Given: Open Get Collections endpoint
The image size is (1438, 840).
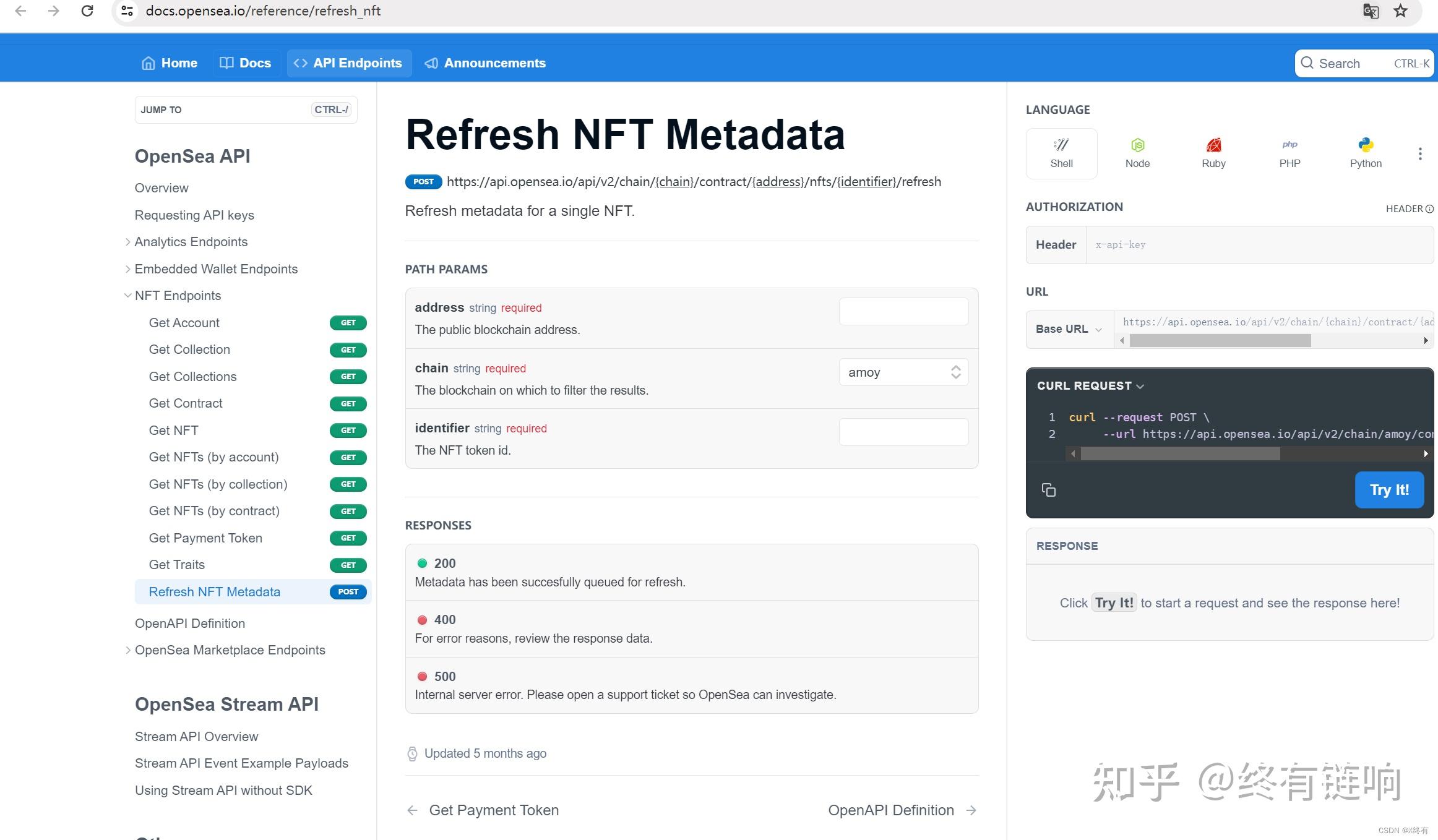Looking at the screenshot, I should (192, 377).
